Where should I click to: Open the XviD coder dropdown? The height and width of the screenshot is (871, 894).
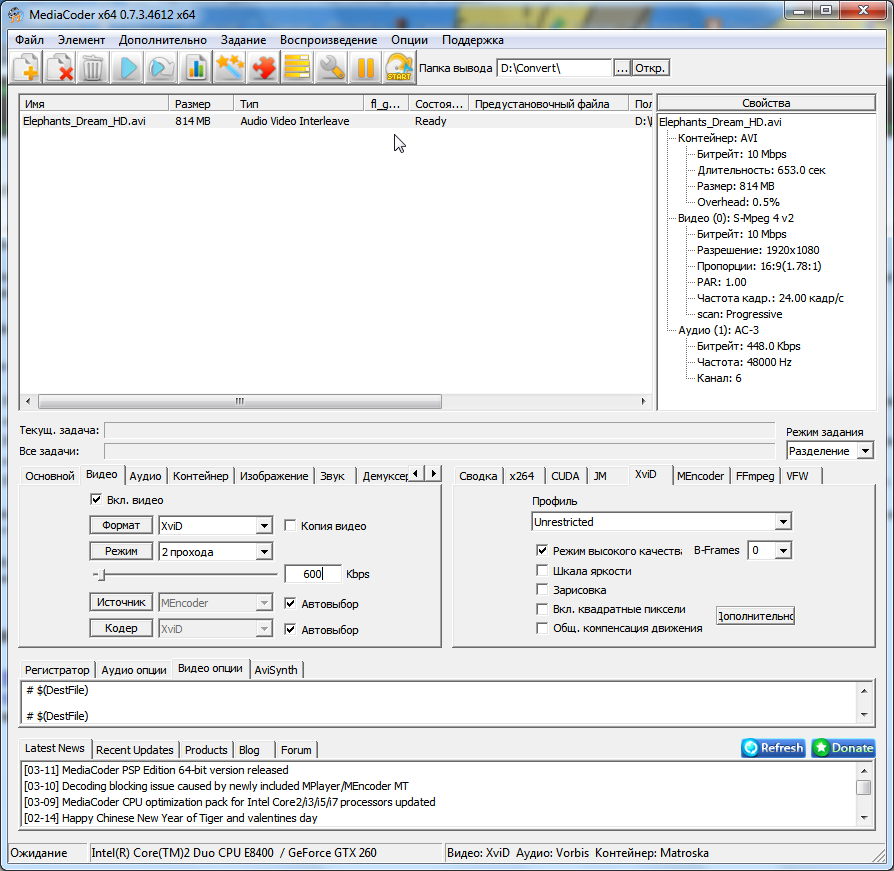point(264,629)
